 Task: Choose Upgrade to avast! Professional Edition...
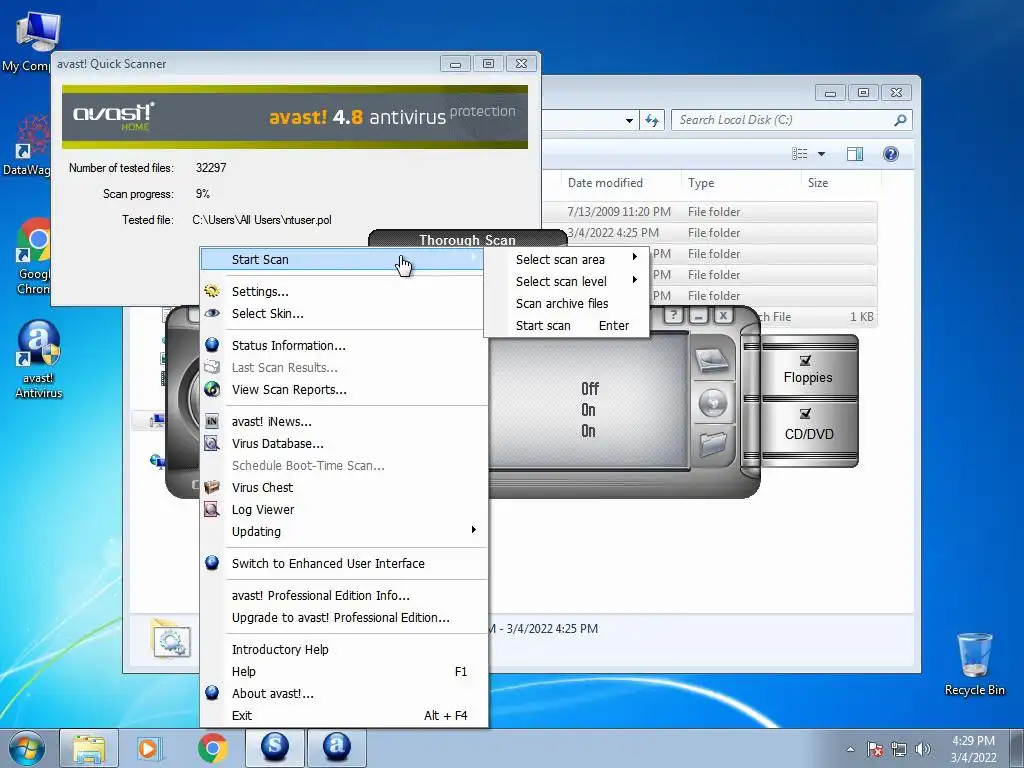(x=344, y=617)
